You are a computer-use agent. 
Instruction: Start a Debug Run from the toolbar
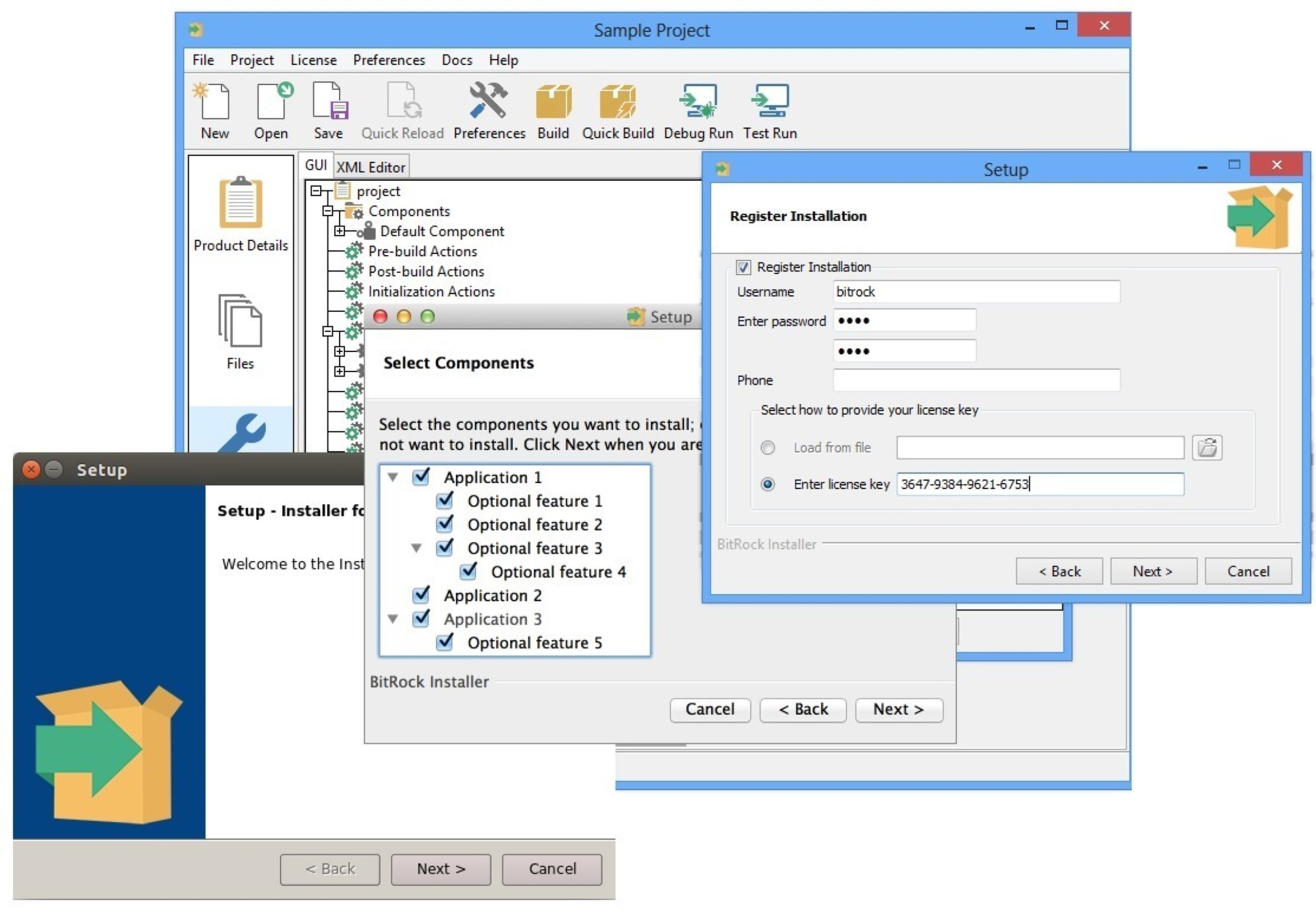pyautogui.click(x=698, y=101)
